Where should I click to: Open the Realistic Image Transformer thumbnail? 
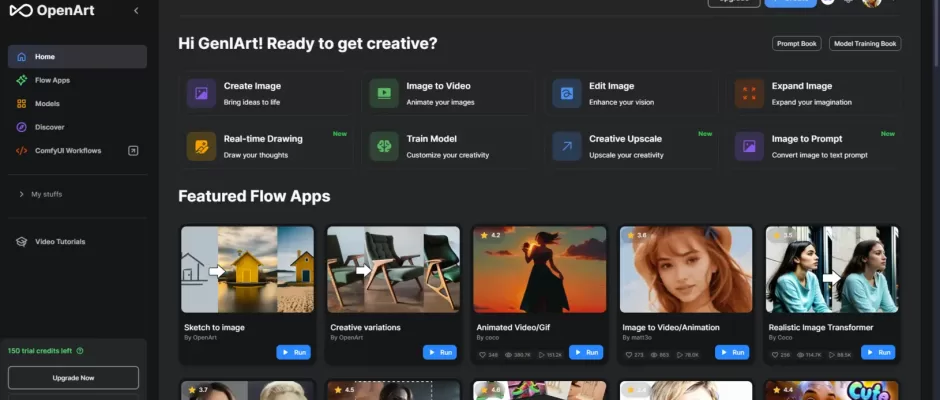(x=832, y=269)
